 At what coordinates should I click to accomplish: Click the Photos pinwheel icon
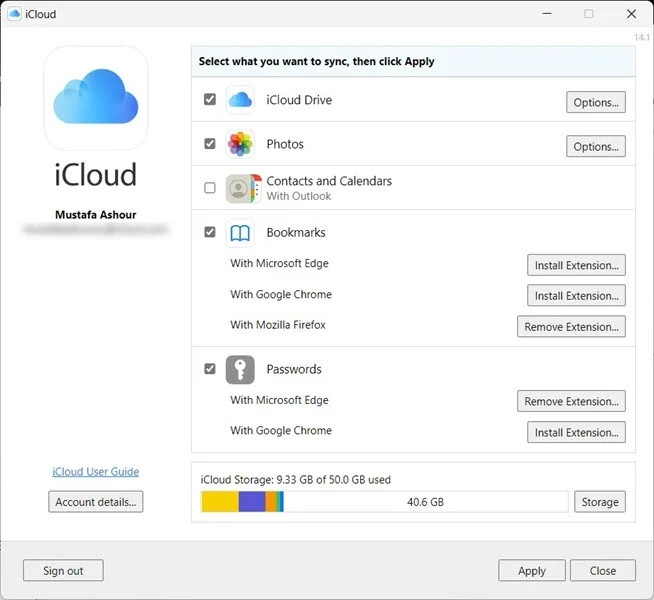pyautogui.click(x=240, y=144)
